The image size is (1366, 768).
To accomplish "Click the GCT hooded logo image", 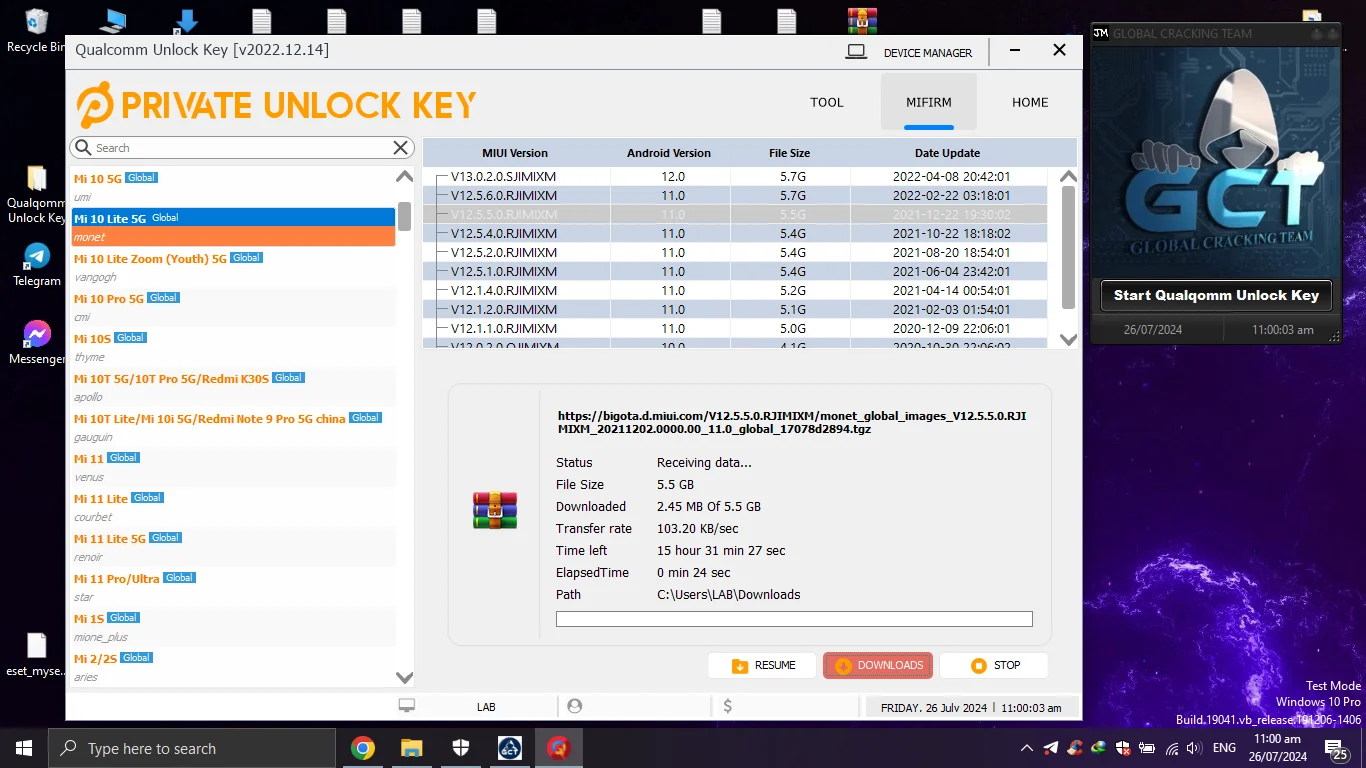I will click(x=1216, y=160).
